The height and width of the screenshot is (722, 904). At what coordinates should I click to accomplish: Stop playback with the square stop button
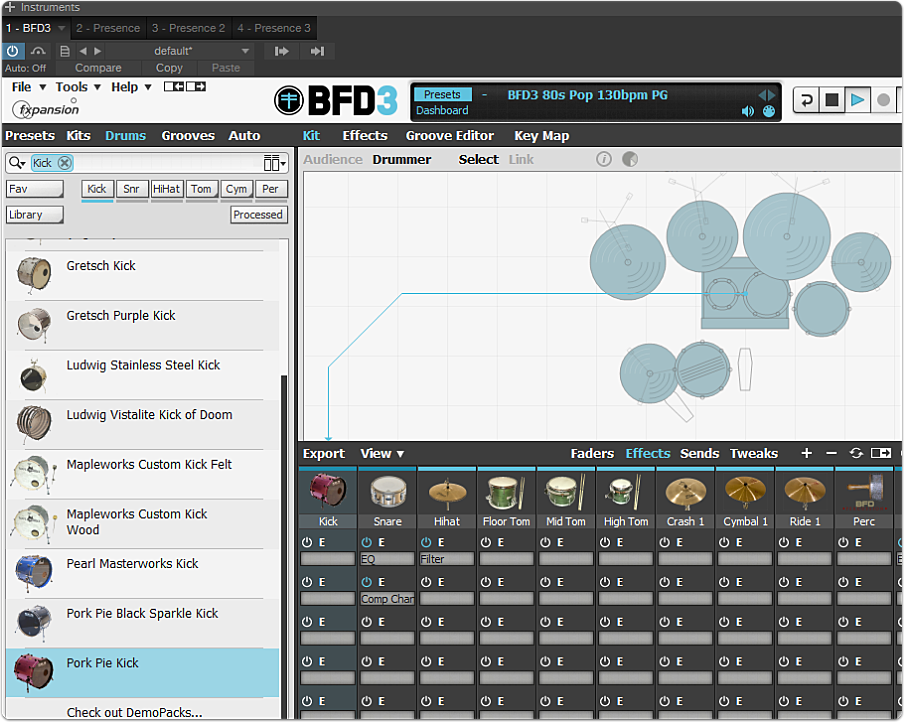point(831,100)
